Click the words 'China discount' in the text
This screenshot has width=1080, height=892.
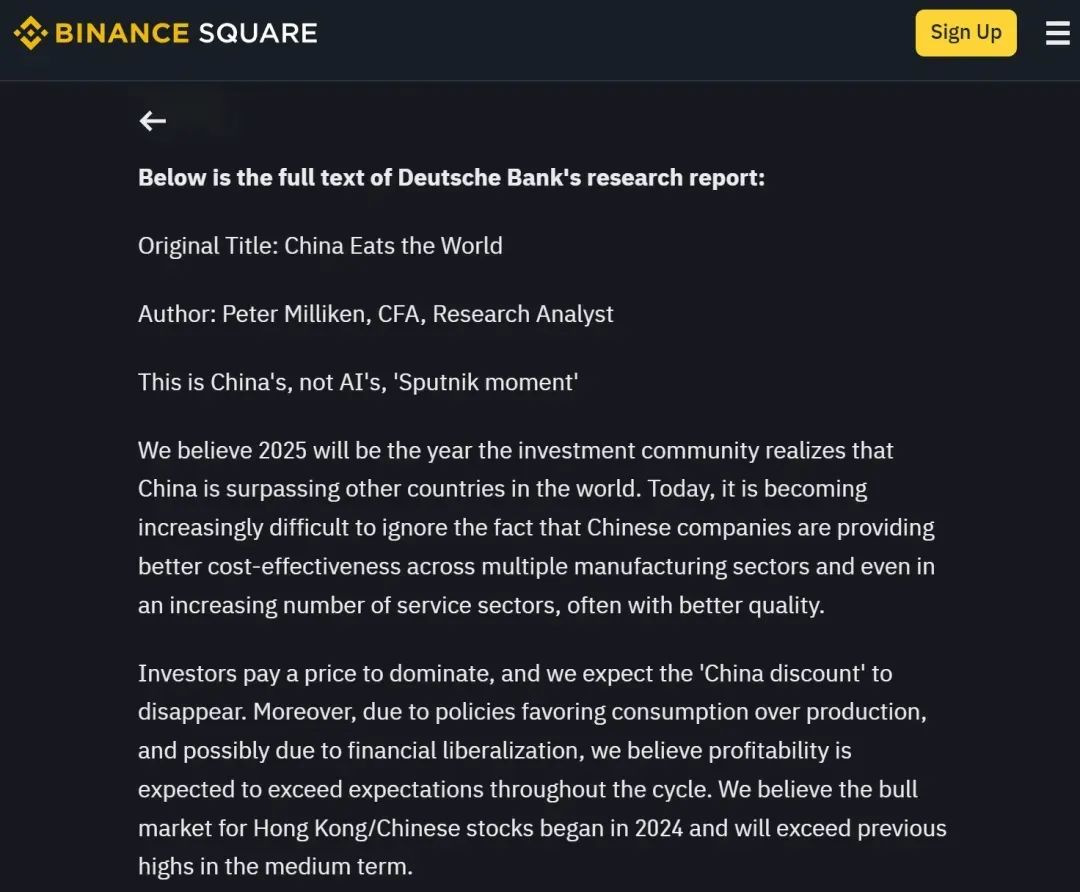782,673
